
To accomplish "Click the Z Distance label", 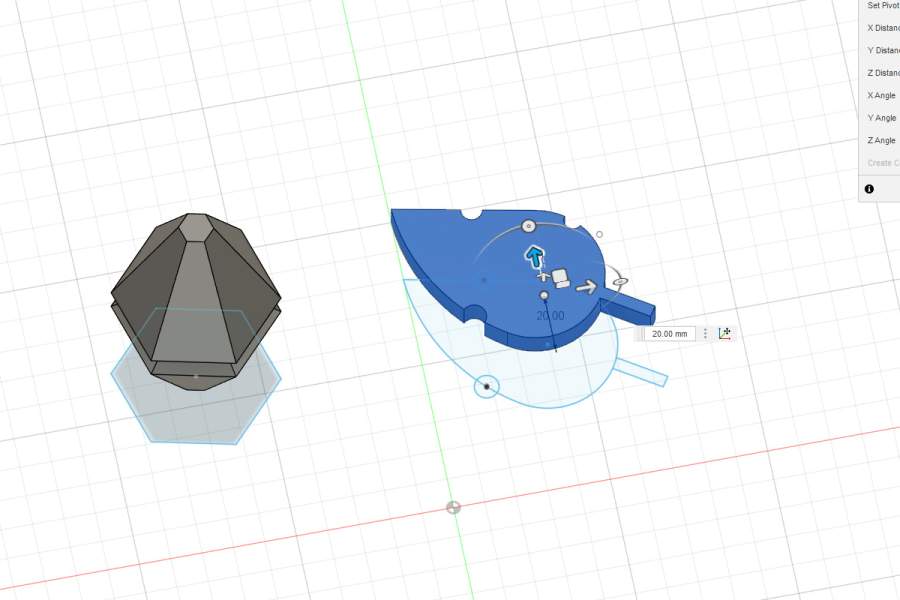I will 883,73.
